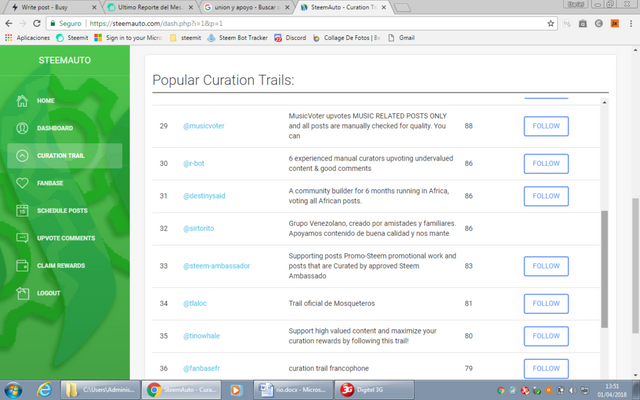Open the Sign in to your Micro bookmark

(128, 38)
